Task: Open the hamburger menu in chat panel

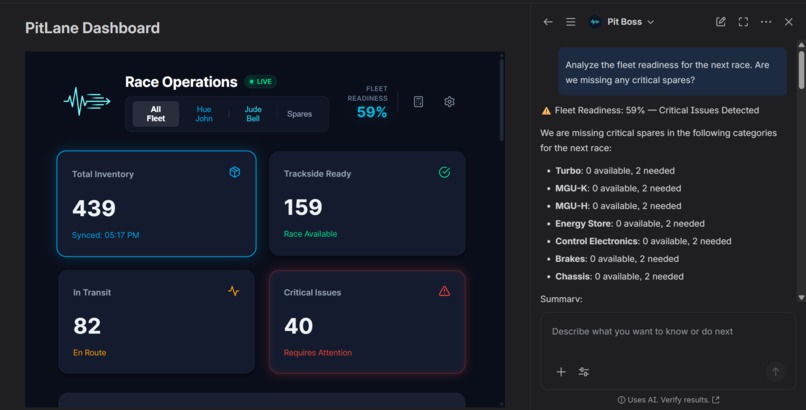Action: pyautogui.click(x=571, y=22)
